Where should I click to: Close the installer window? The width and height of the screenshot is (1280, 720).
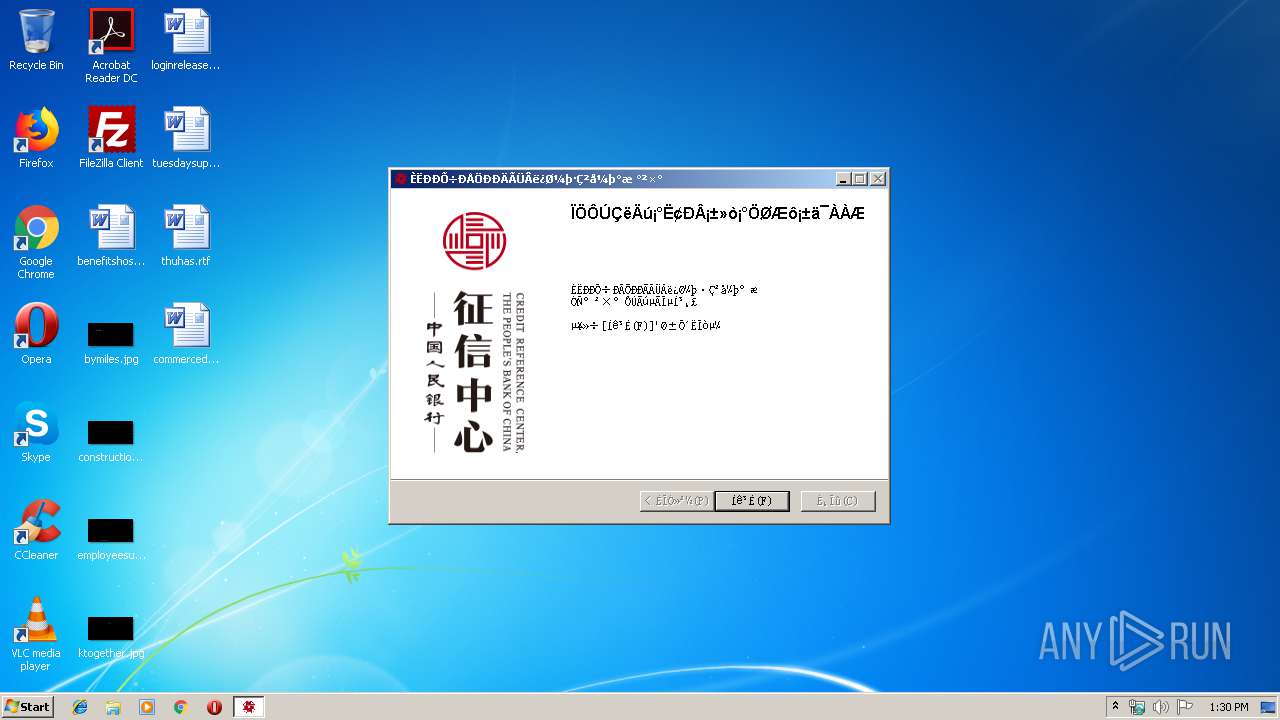pos(877,179)
